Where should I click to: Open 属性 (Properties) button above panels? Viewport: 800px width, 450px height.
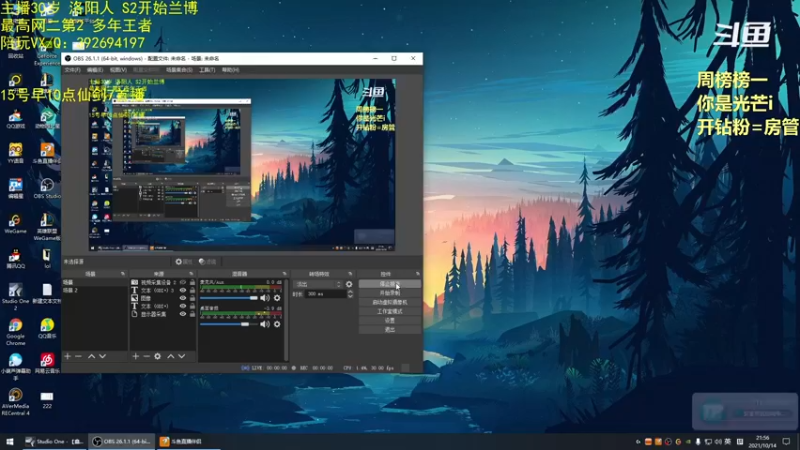coord(184,262)
